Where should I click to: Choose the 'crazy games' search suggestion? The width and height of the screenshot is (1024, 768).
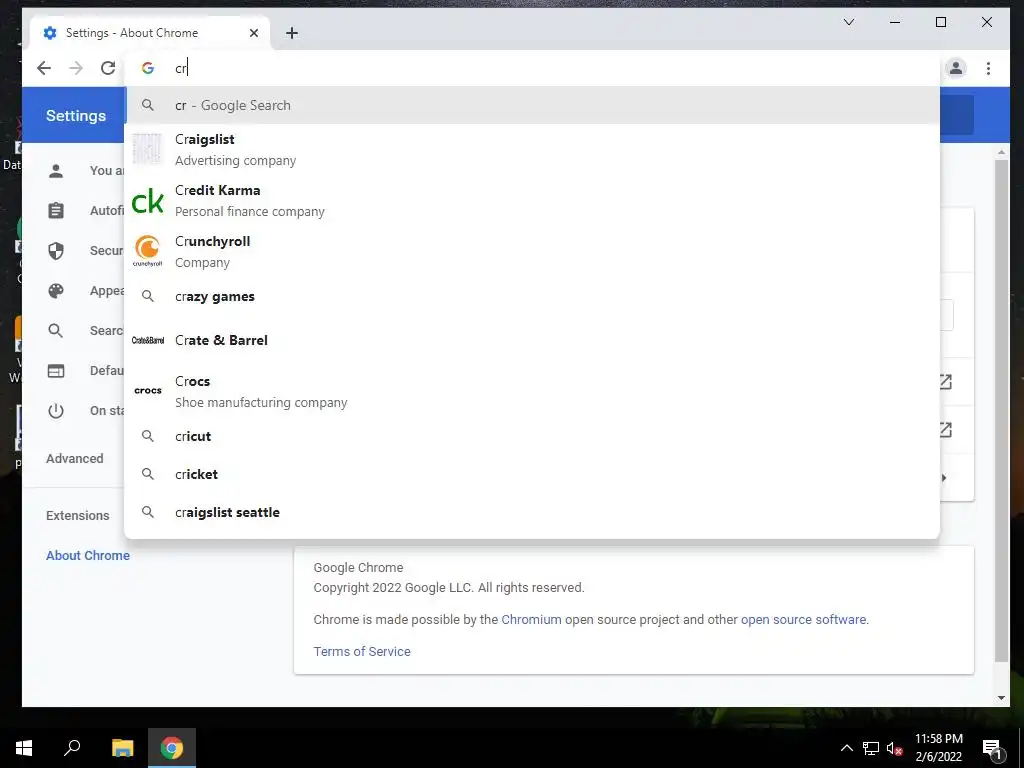[x=532, y=296]
